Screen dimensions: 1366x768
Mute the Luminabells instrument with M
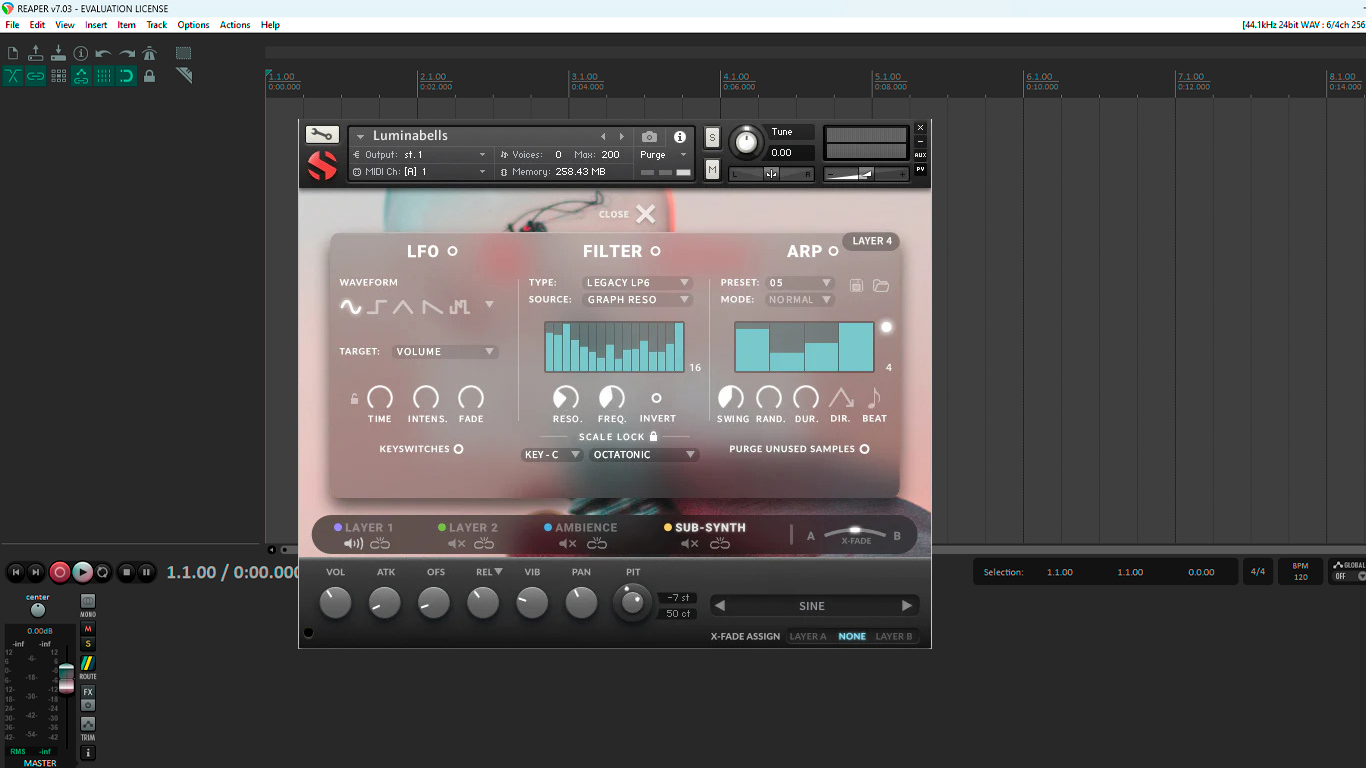712,170
